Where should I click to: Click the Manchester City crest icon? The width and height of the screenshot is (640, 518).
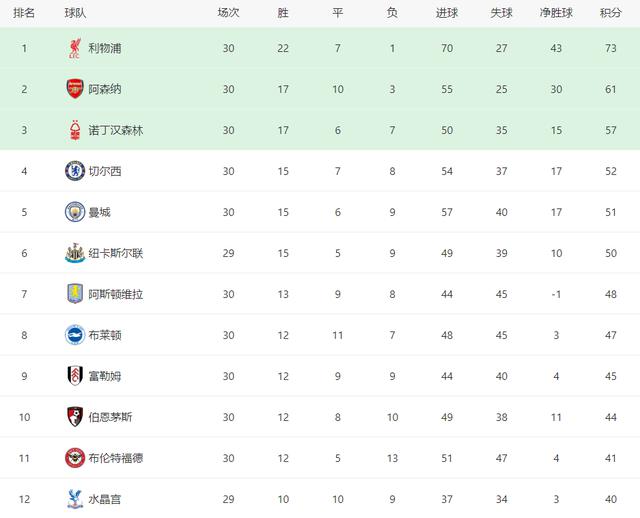(75, 212)
